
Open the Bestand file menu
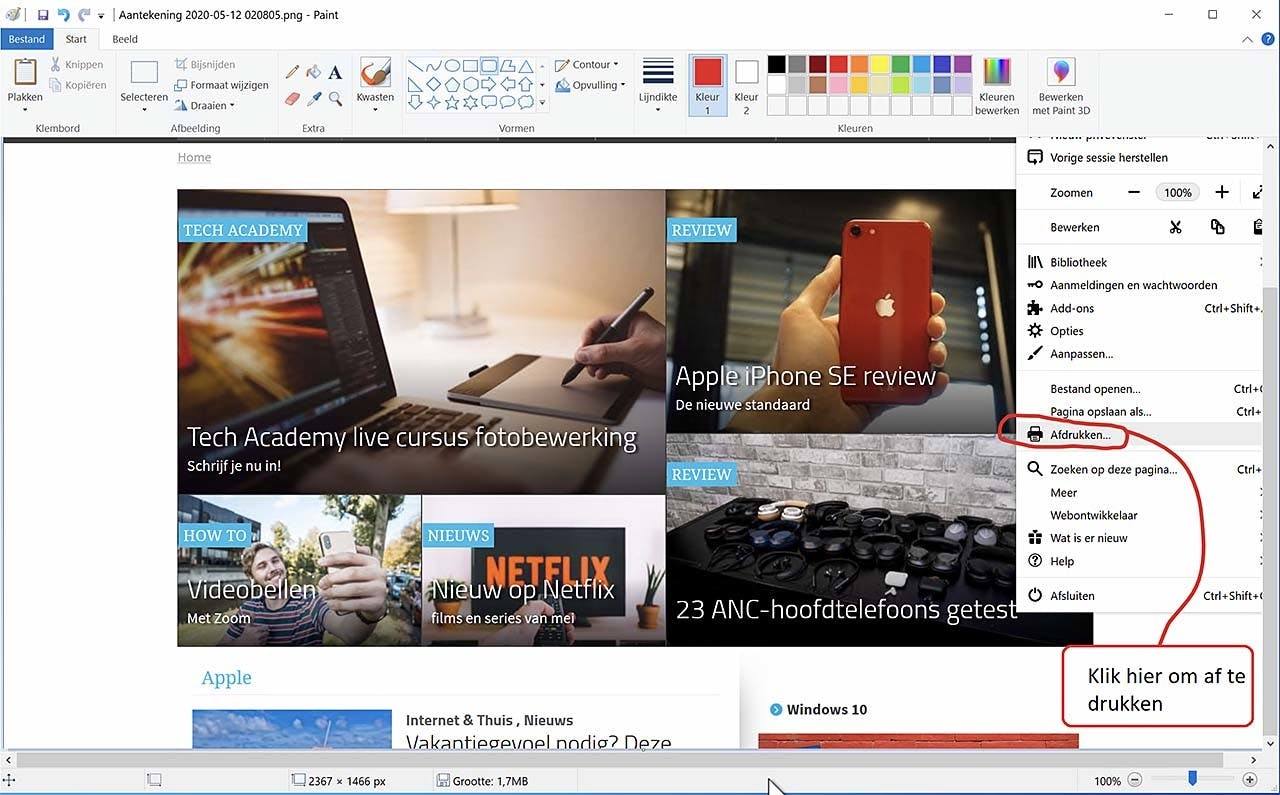27,39
